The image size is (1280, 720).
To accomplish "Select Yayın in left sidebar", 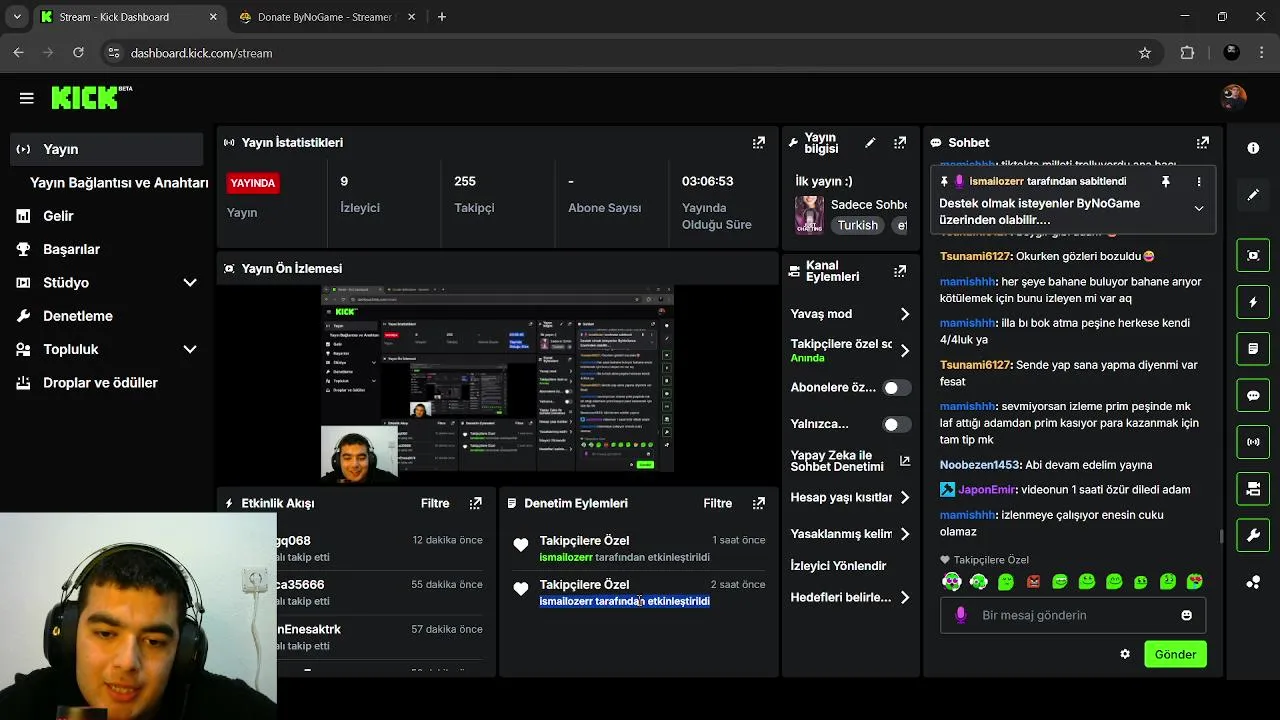I will pos(106,149).
